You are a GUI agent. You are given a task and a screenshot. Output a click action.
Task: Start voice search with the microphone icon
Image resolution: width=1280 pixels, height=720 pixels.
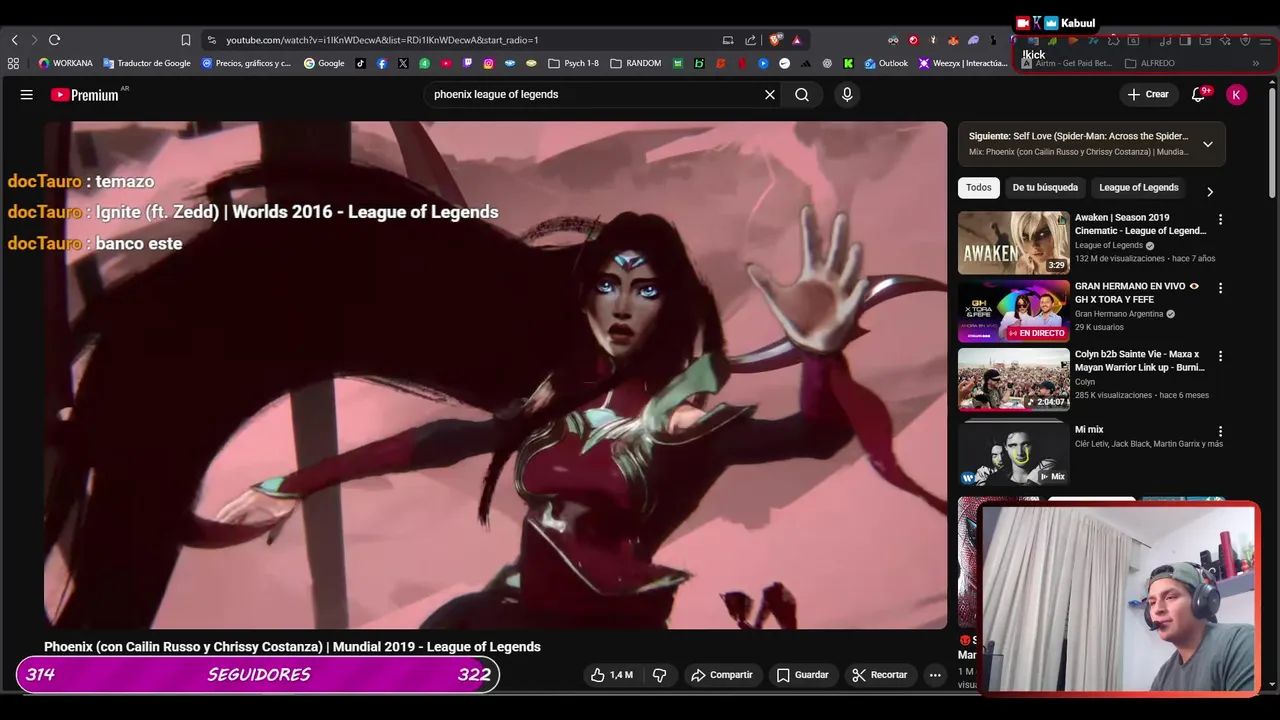[847, 94]
